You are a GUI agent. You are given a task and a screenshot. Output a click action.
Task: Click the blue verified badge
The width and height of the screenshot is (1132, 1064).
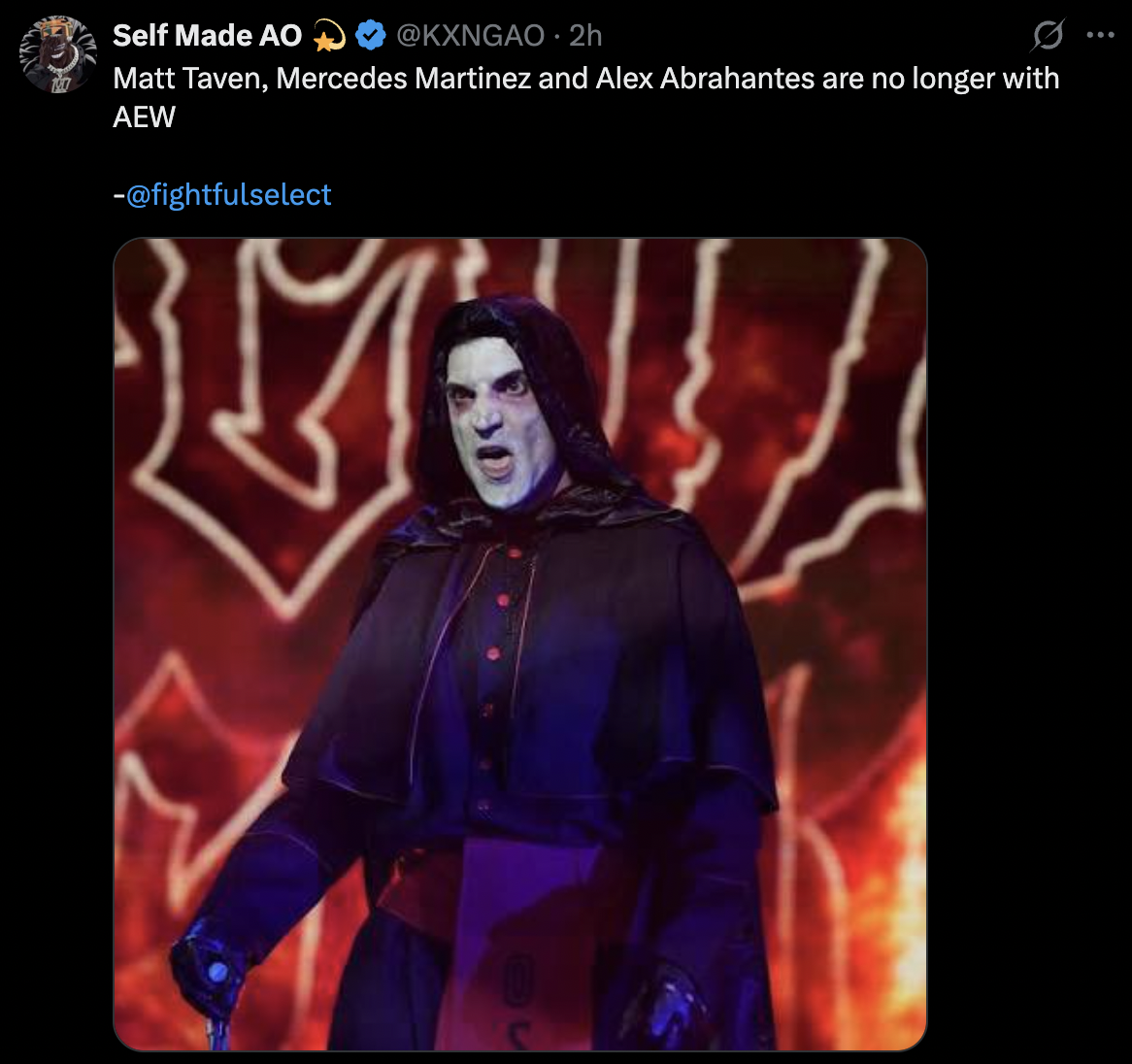[370, 35]
